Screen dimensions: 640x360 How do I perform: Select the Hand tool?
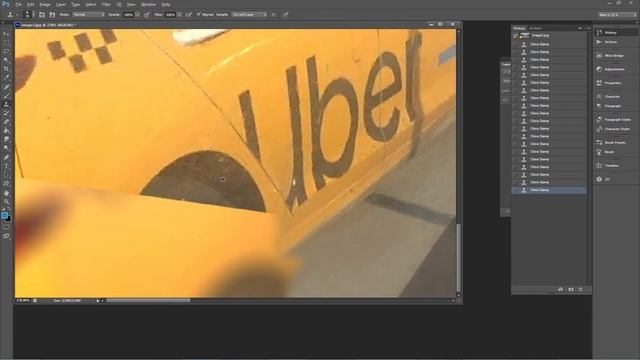(6, 193)
